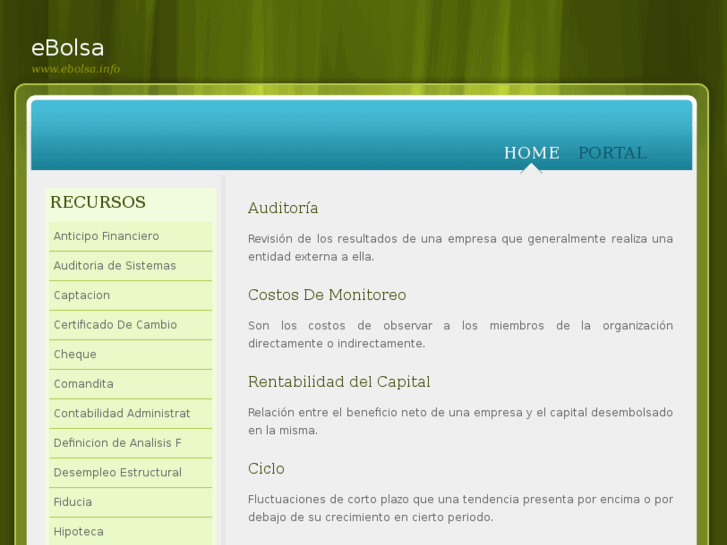Open the Auditoría article heading

tap(283, 208)
